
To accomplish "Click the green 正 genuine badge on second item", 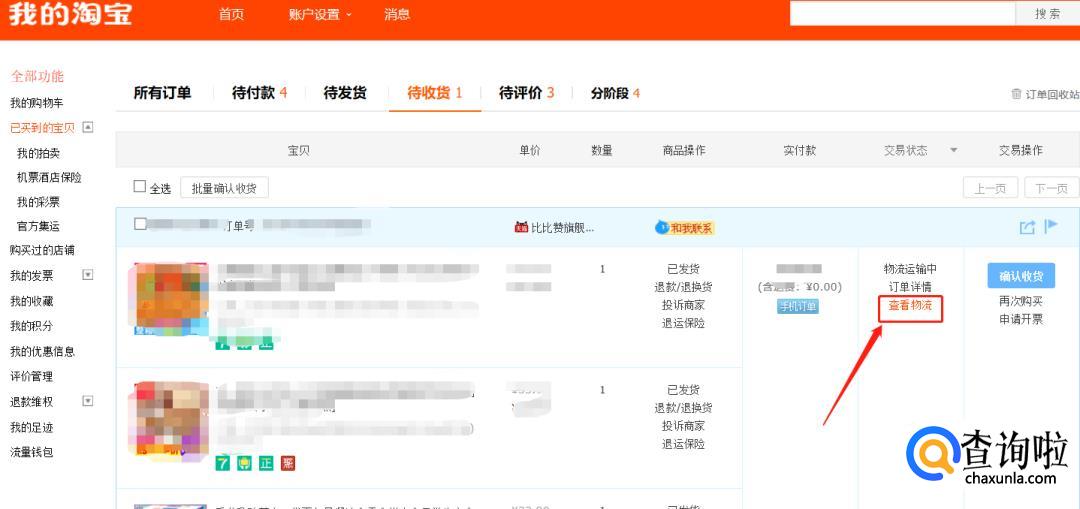I will pyautogui.click(x=266, y=463).
